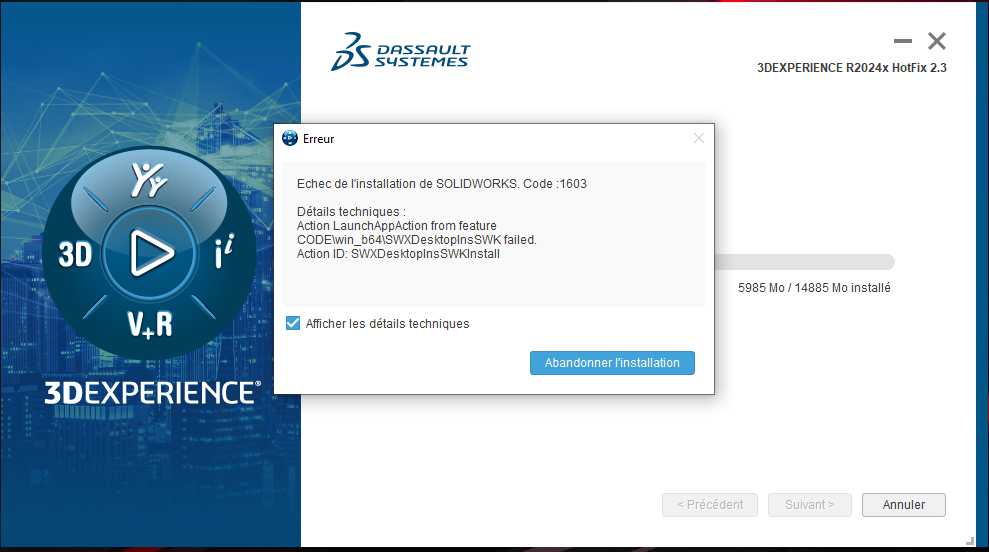Screen dimensions: 989x552
Task: Click the installation progress bar
Action: [x=803, y=262]
